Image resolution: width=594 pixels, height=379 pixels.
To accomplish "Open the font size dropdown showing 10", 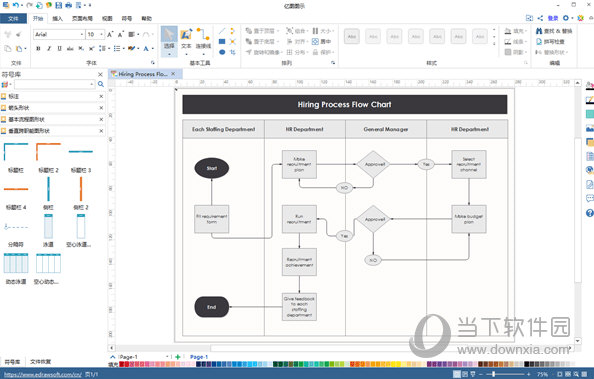I will click(x=102, y=34).
